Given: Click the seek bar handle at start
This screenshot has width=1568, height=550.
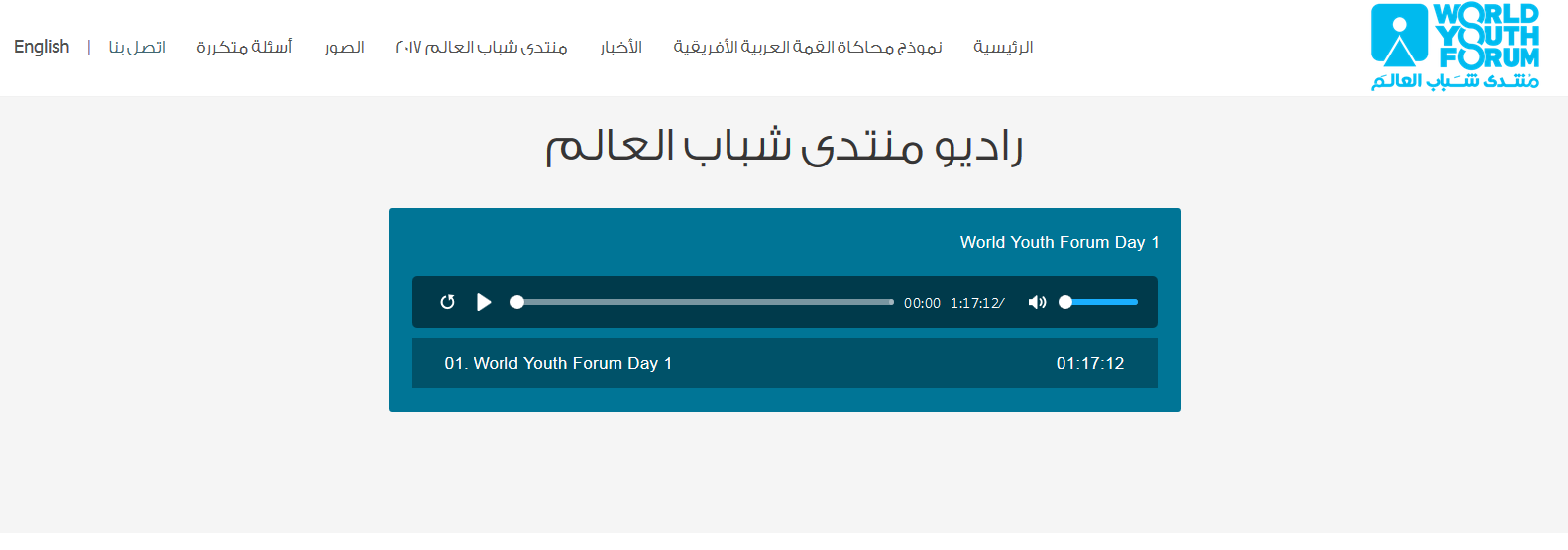Looking at the screenshot, I should (x=517, y=302).
